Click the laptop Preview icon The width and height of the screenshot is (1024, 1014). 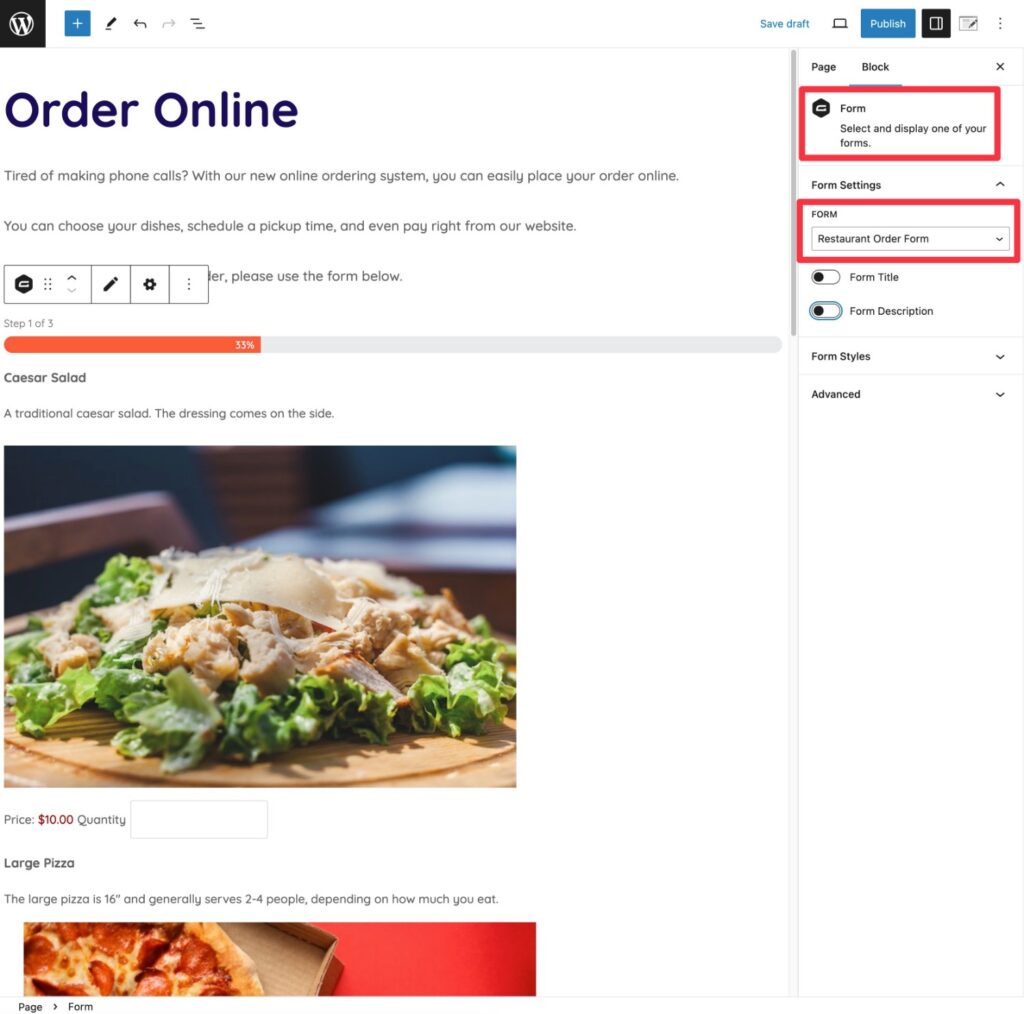839,24
